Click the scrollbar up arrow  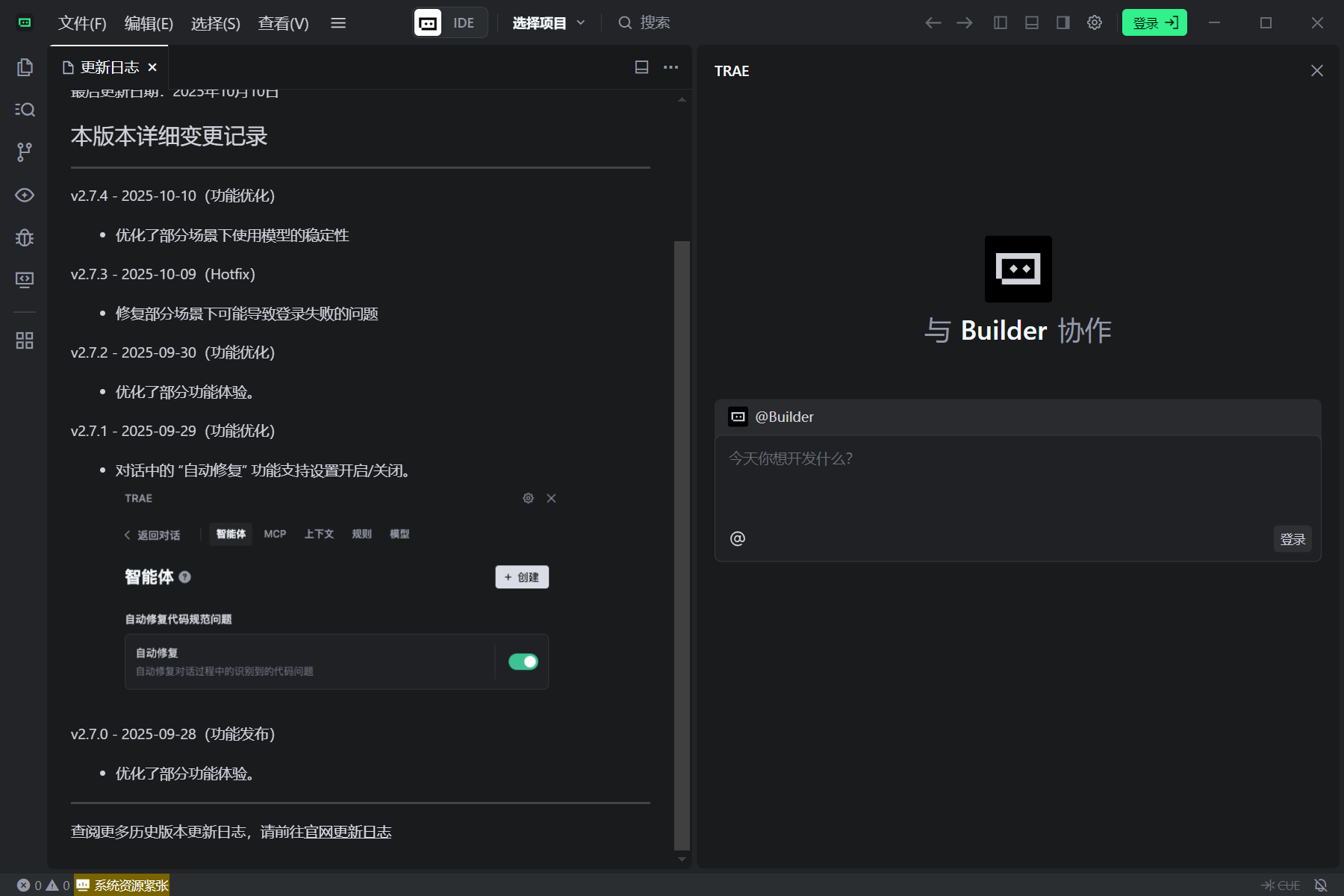682,99
